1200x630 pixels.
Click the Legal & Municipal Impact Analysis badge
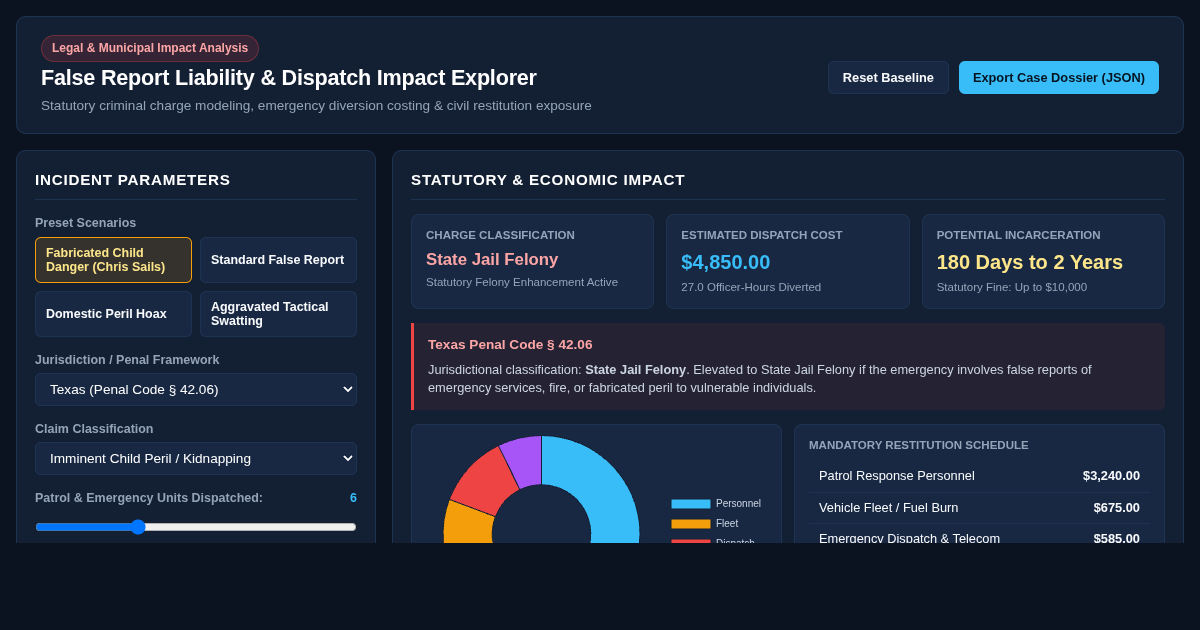(x=150, y=48)
